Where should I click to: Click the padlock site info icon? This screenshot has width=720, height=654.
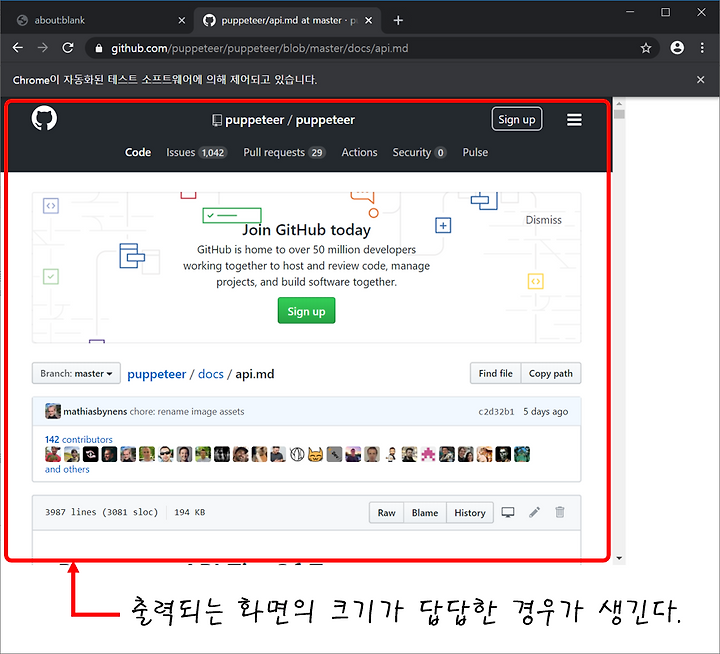99,48
